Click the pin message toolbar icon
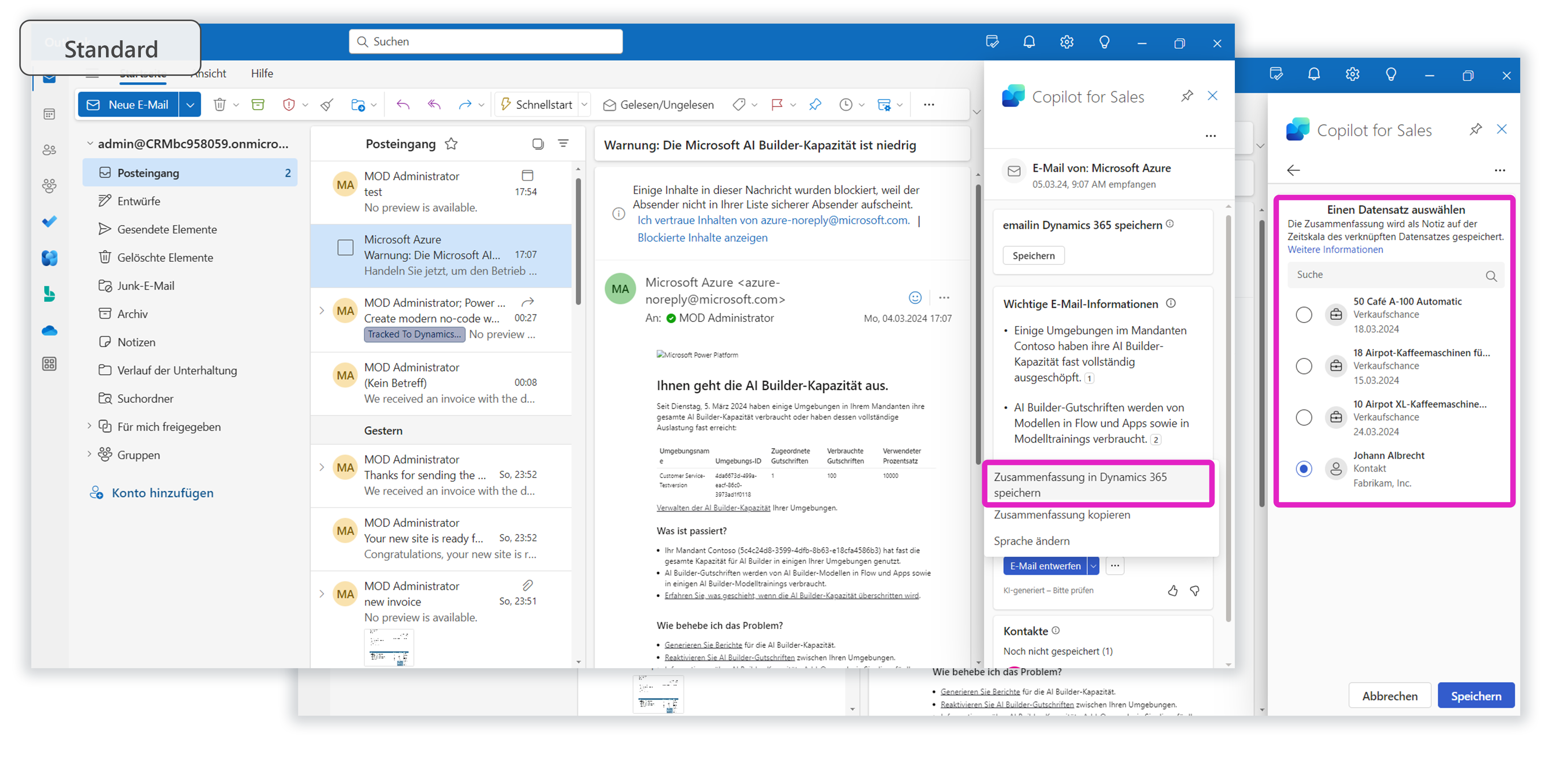This screenshot has height=784, width=1554. 815,105
